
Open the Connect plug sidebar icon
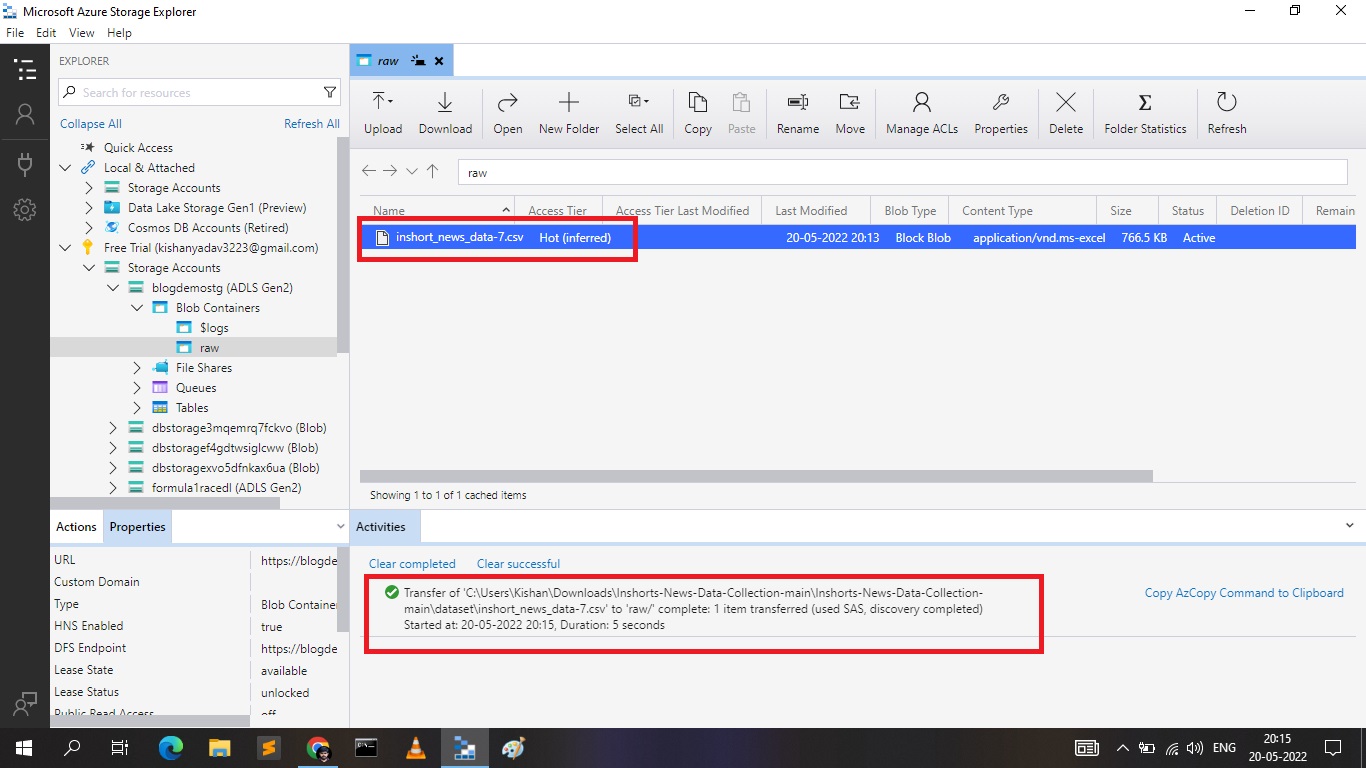(25, 163)
